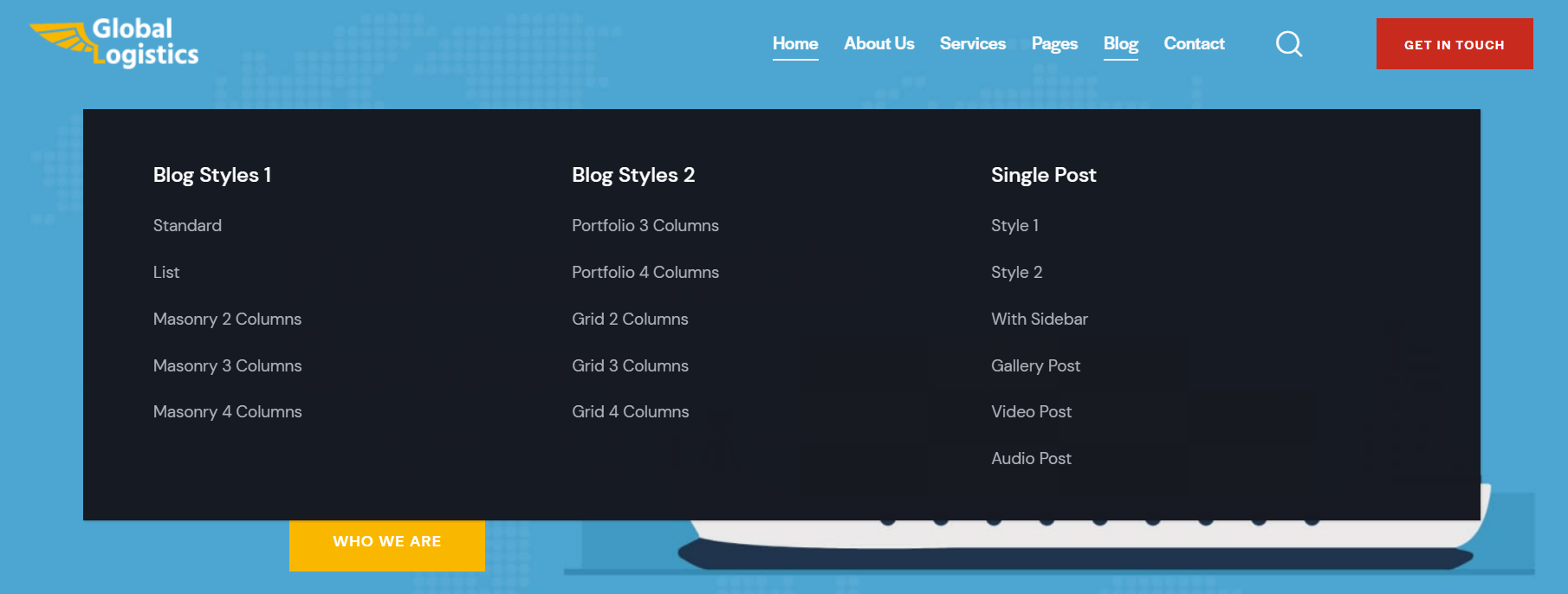Viewport: 1568px width, 594px height.
Task: Choose the List blog layout
Action: [x=166, y=273]
